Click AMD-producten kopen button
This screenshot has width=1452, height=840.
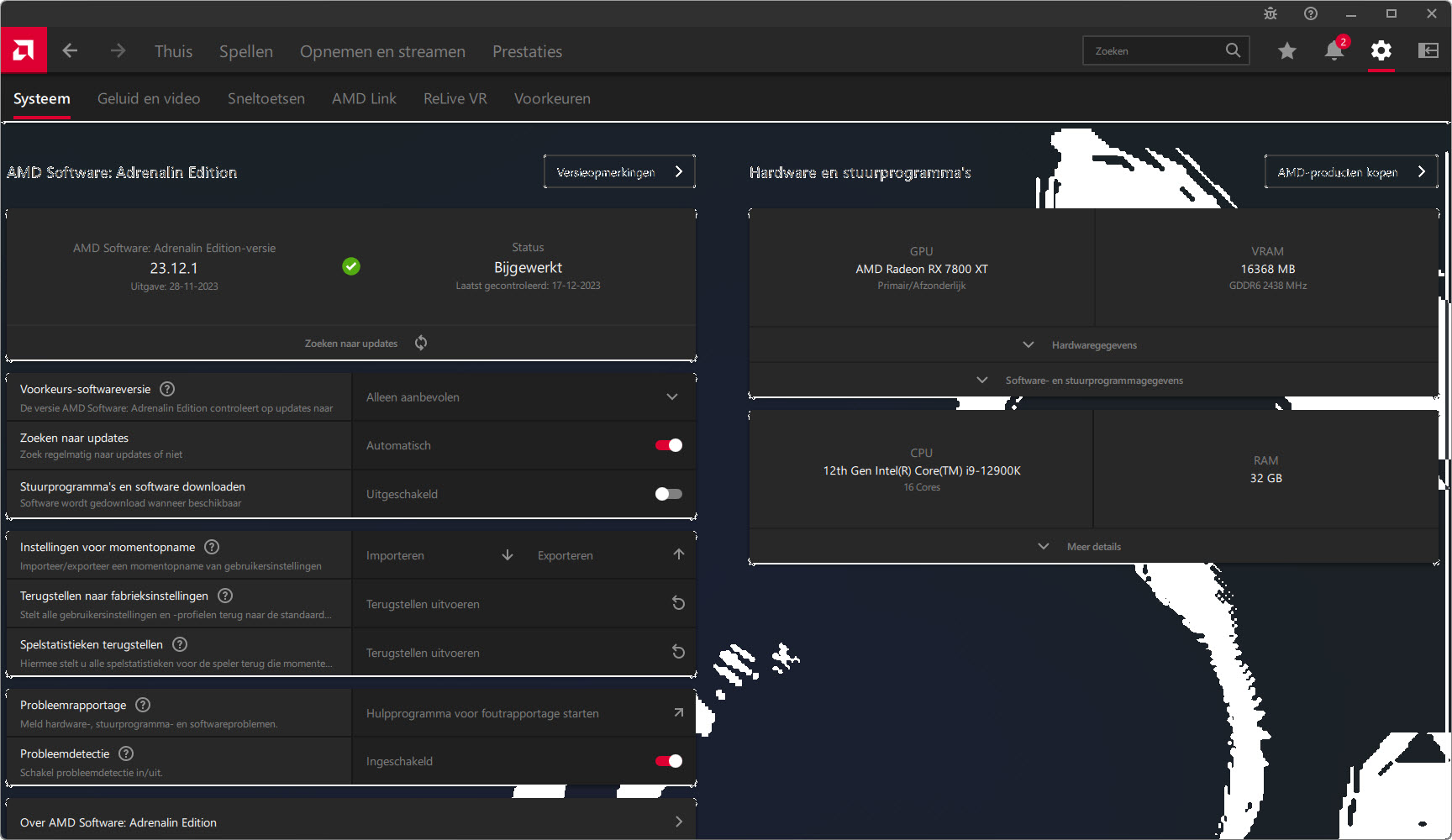coord(1351,171)
